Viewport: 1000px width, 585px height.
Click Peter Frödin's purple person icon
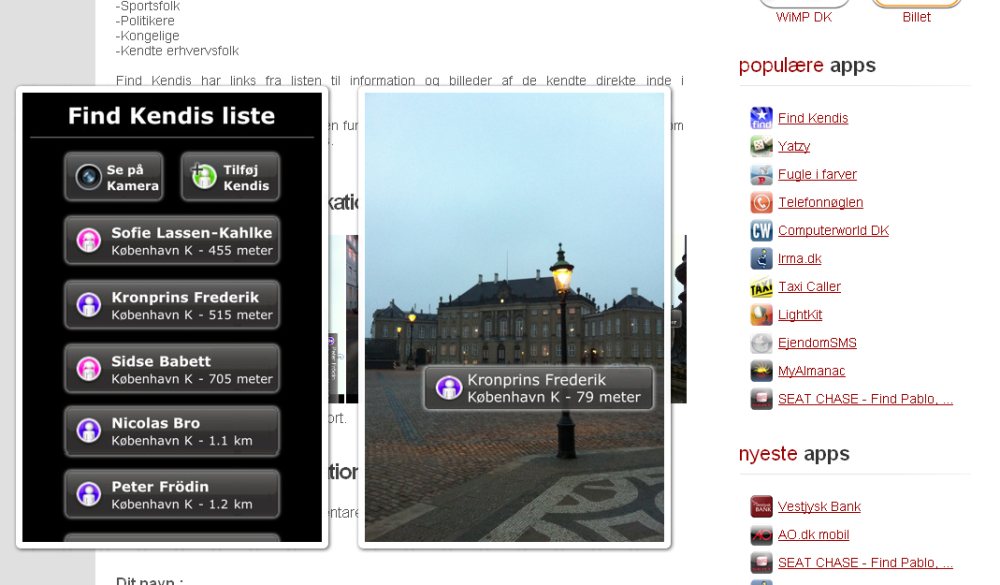point(89,494)
